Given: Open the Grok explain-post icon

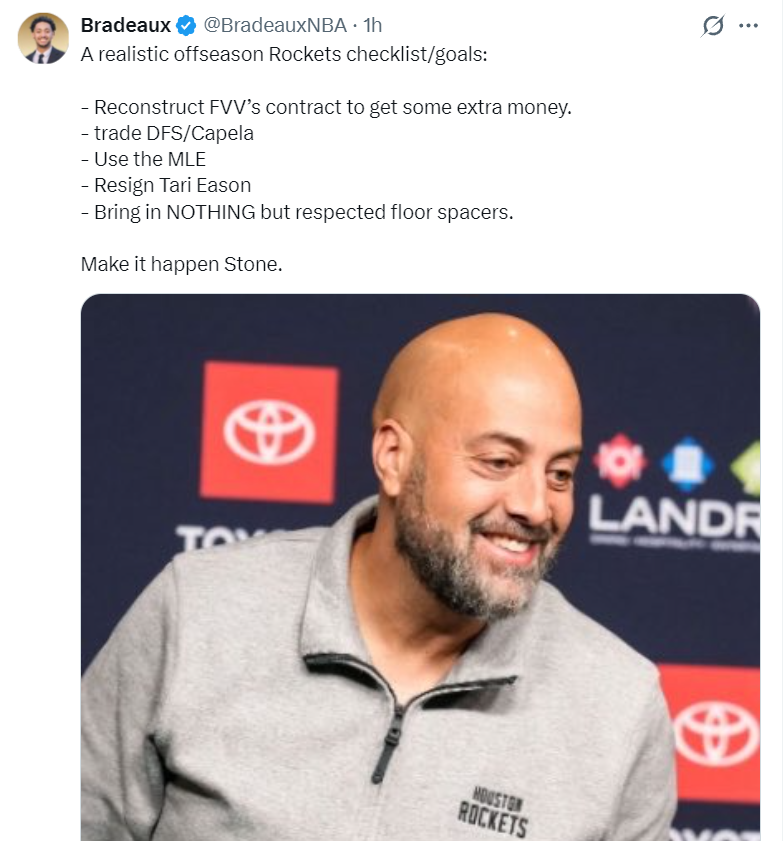Looking at the screenshot, I should 713,25.
